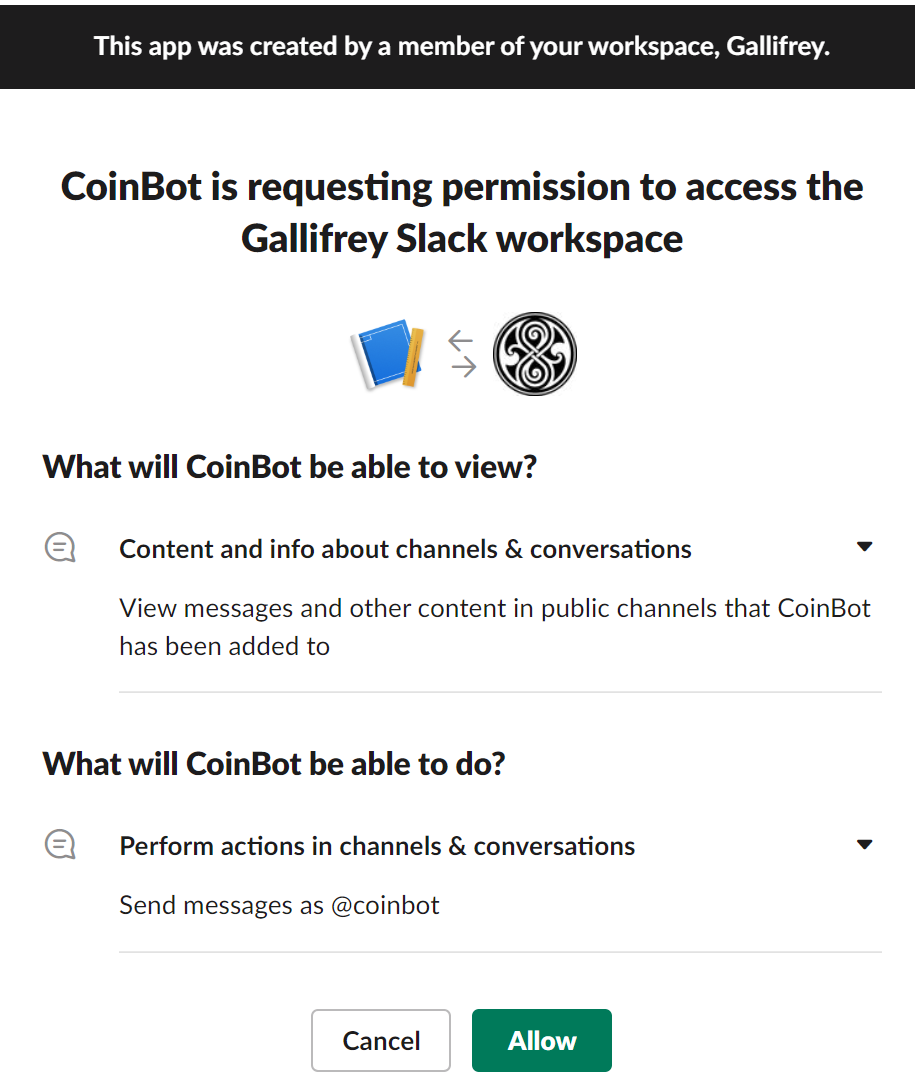Viewport: 915px width, 1081px height.
Task: Click the 'View messages and other content' description
Action: click(494, 627)
